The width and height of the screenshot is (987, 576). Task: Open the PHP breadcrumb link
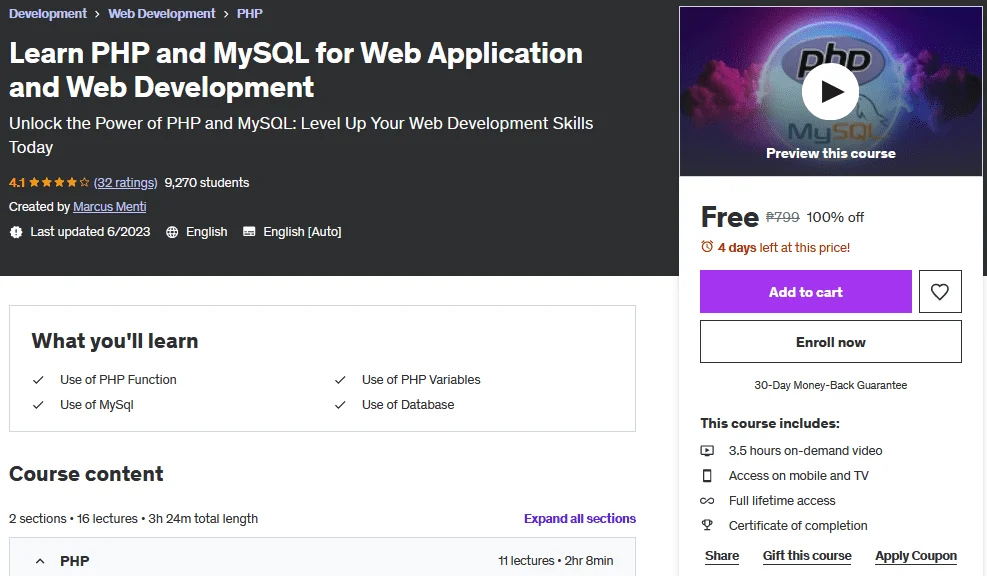click(249, 13)
